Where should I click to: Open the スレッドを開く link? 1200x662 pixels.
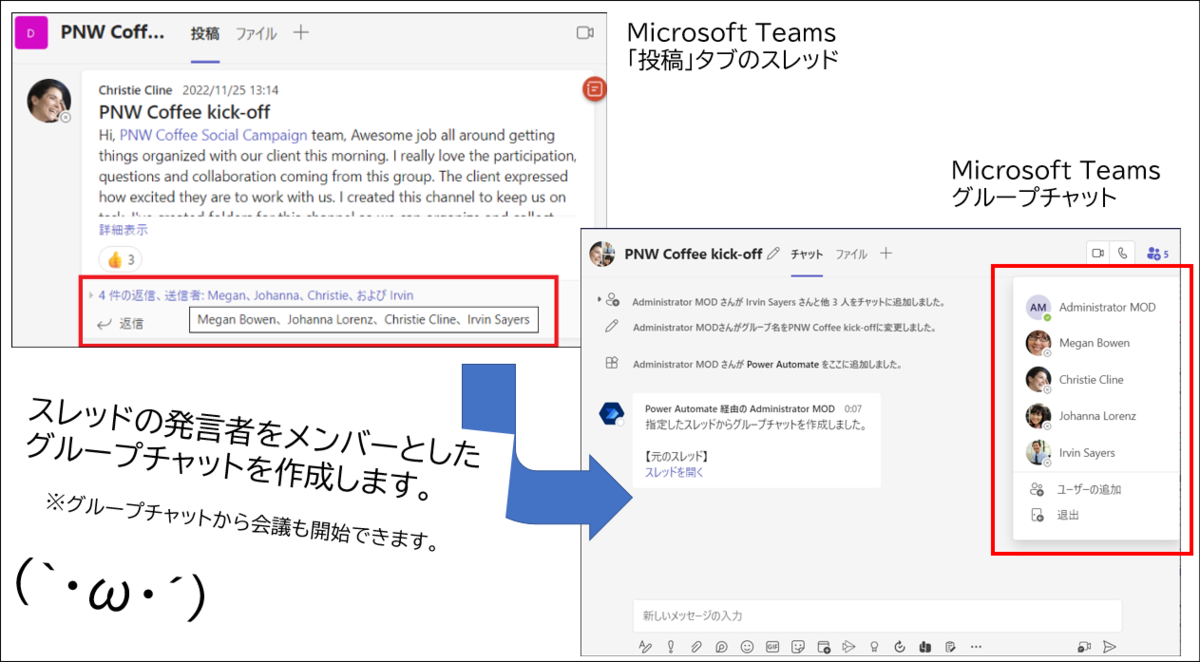674,472
